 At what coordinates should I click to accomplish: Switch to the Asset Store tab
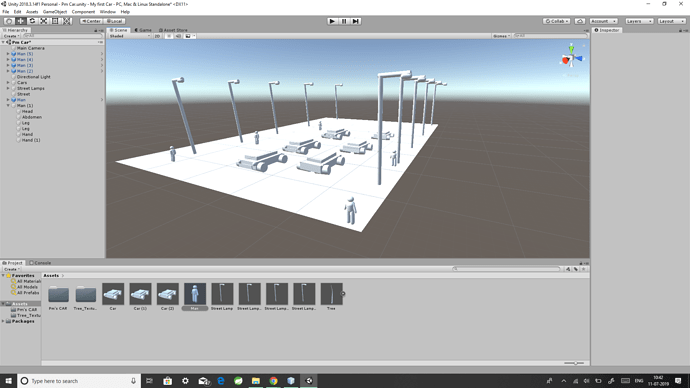(173, 30)
